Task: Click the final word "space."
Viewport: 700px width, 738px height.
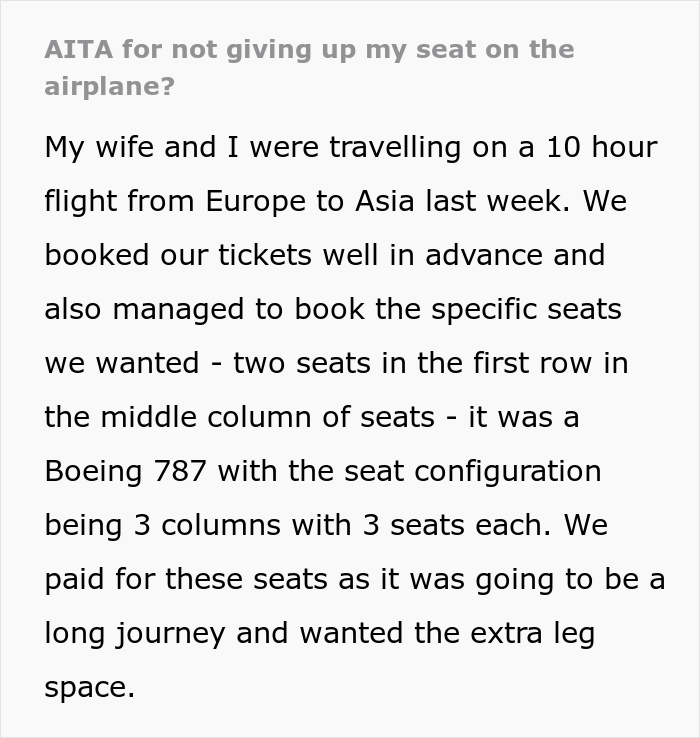Action: coord(89,687)
